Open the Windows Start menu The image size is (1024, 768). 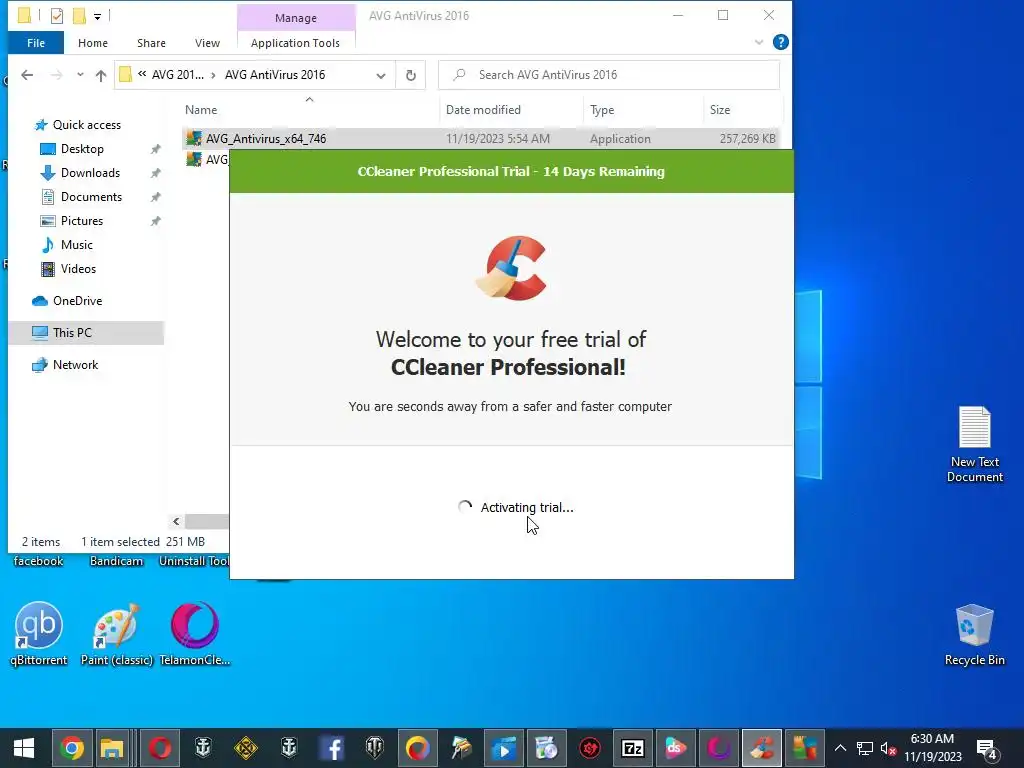pos(24,748)
